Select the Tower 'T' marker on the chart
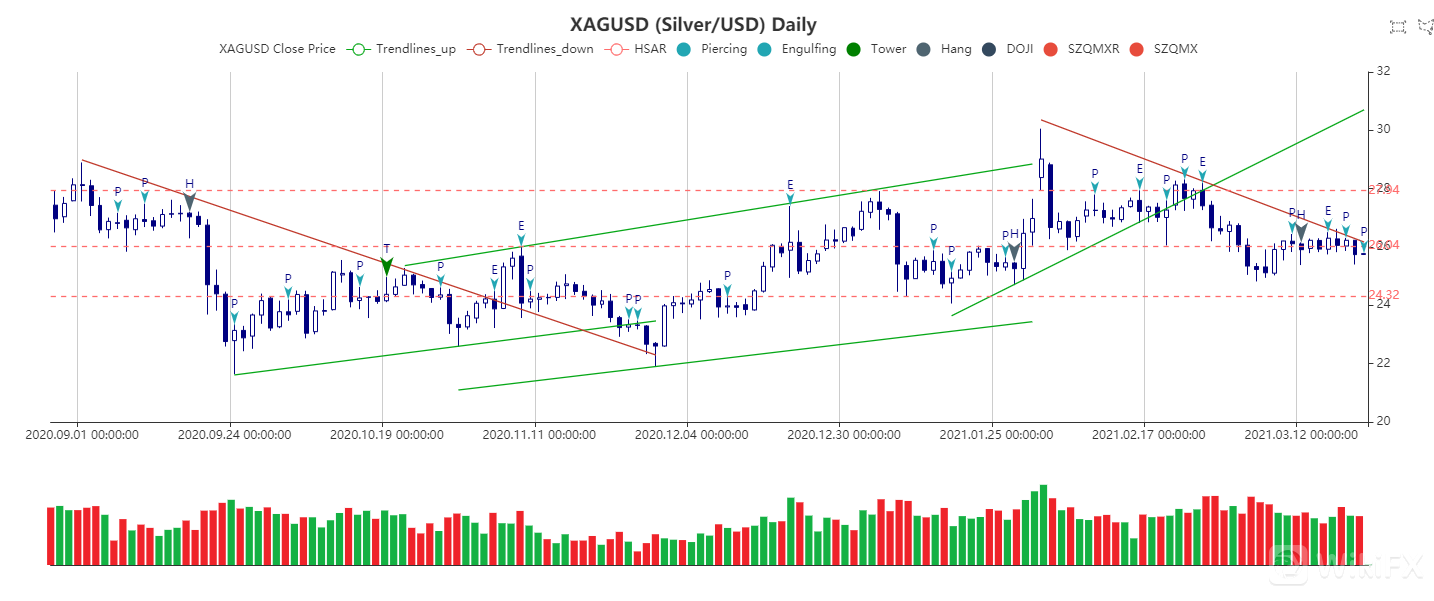Screen dimensions: 1434x601 click(387, 265)
